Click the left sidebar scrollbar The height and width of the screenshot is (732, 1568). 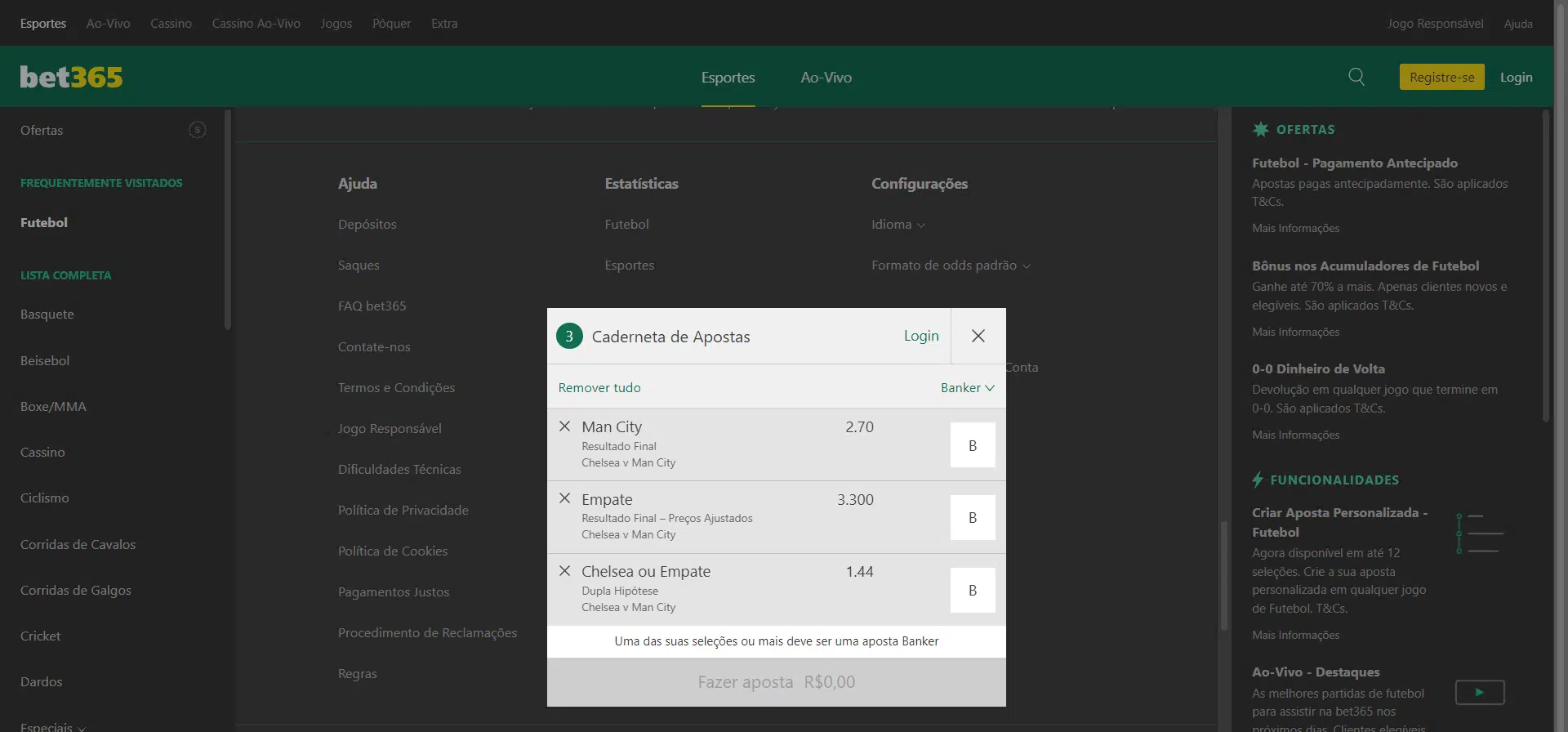point(228,219)
